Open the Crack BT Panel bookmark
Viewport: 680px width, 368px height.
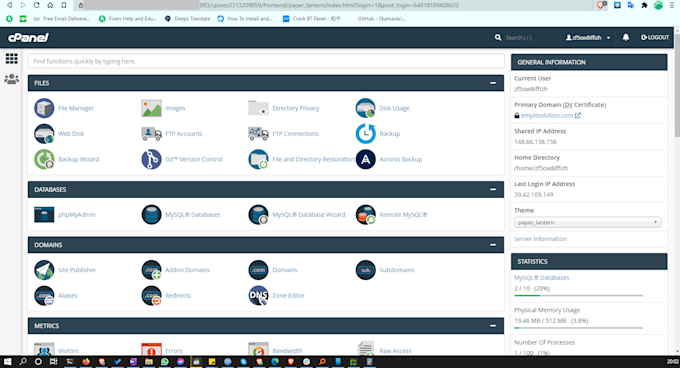click(312, 19)
